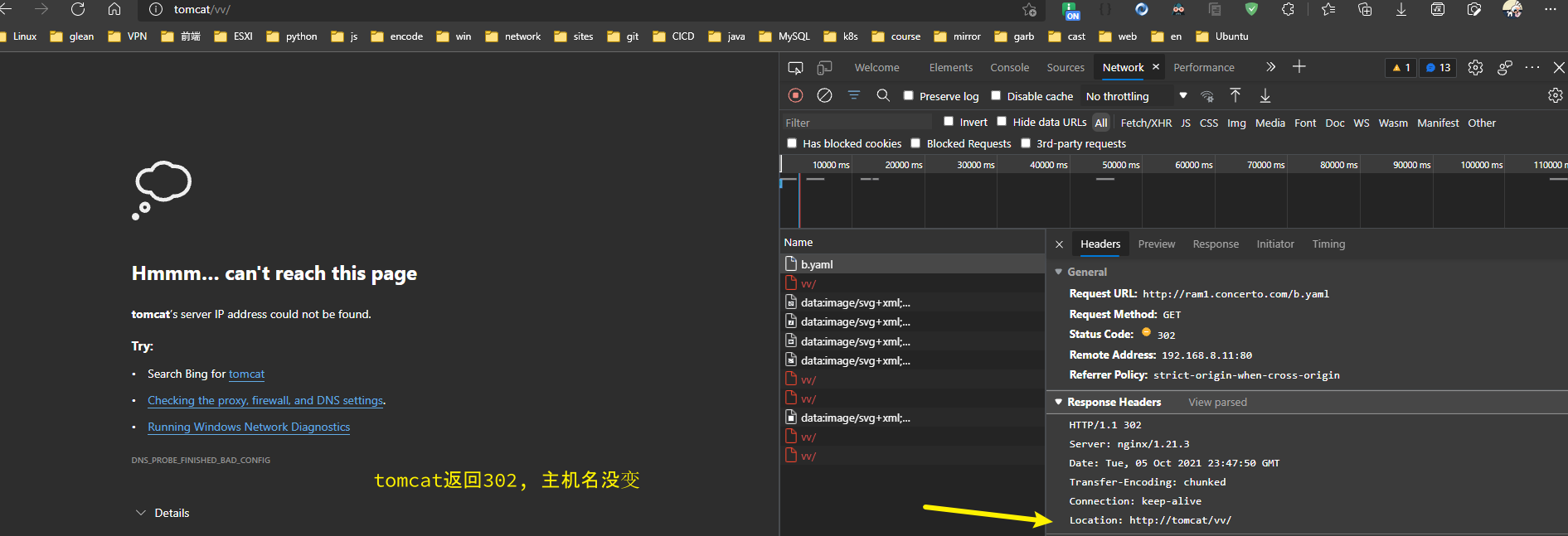Viewport: 1568px width, 536px height.
Task: Open the Favorites list
Action: 1328,9
